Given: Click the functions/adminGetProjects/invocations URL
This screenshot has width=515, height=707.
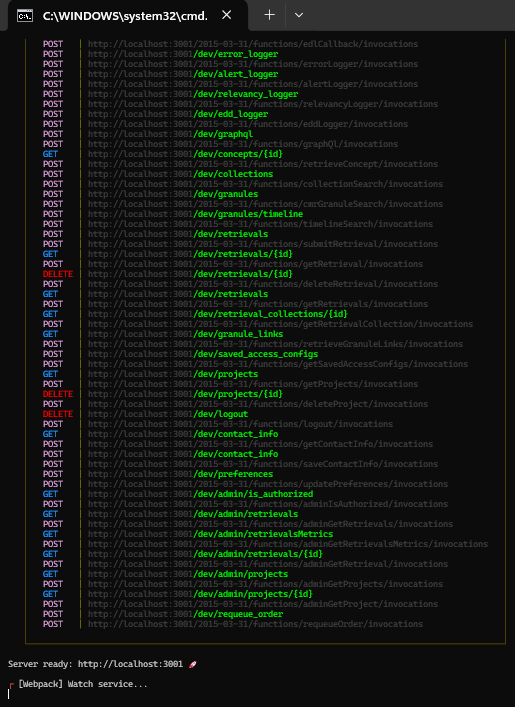Looking at the screenshot, I should point(266,584).
